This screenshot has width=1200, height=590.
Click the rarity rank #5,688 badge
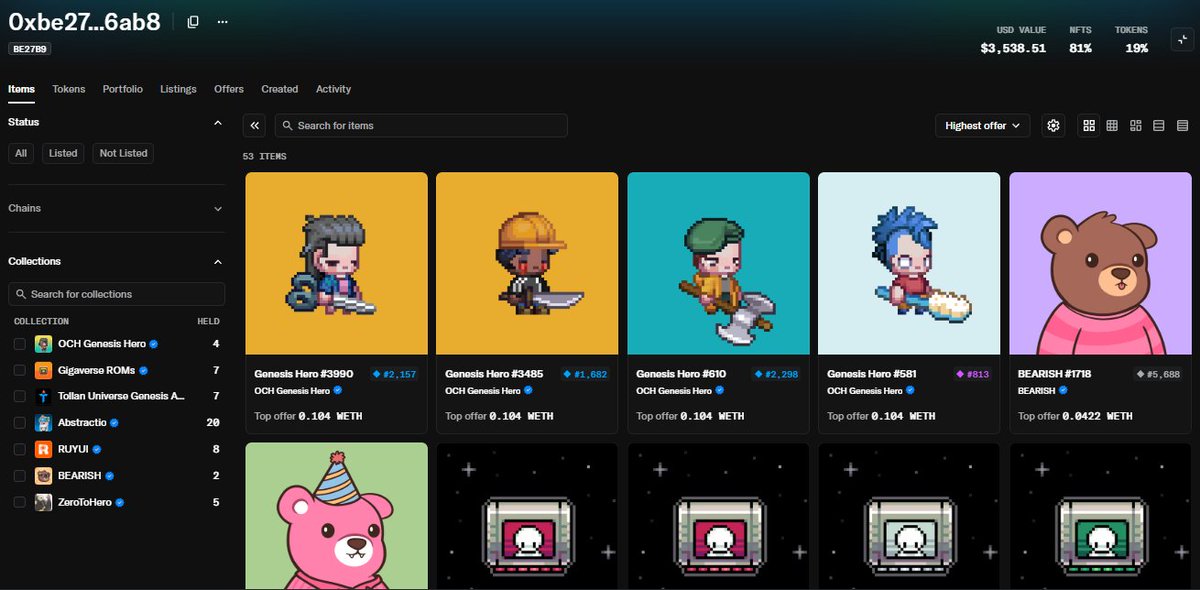(x=1158, y=373)
